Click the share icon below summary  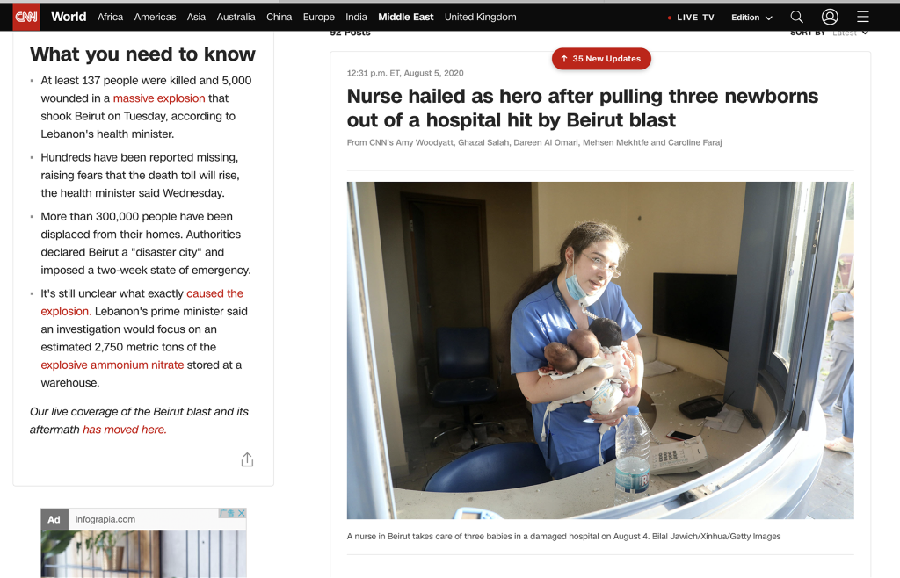[x=247, y=459]
